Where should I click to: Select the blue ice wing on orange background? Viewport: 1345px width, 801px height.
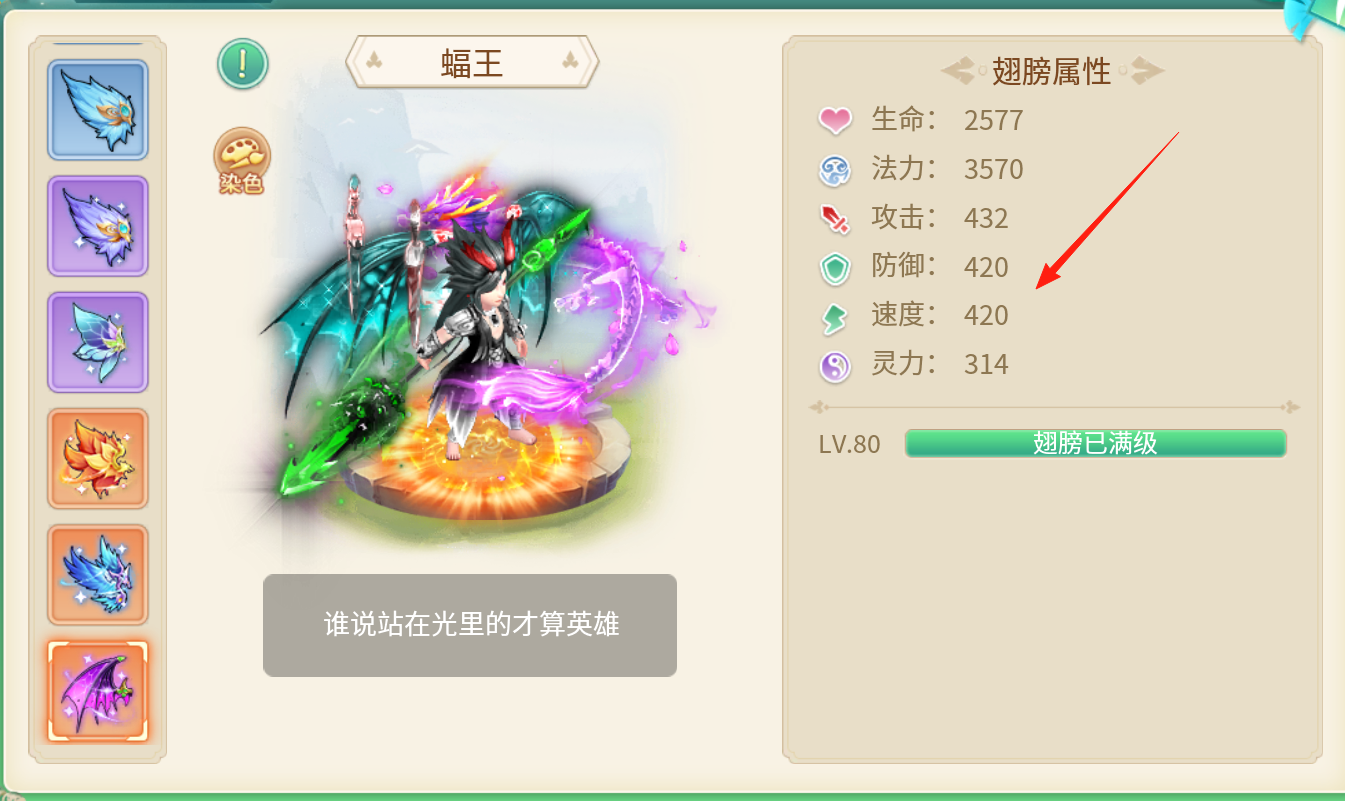point(98,575)
